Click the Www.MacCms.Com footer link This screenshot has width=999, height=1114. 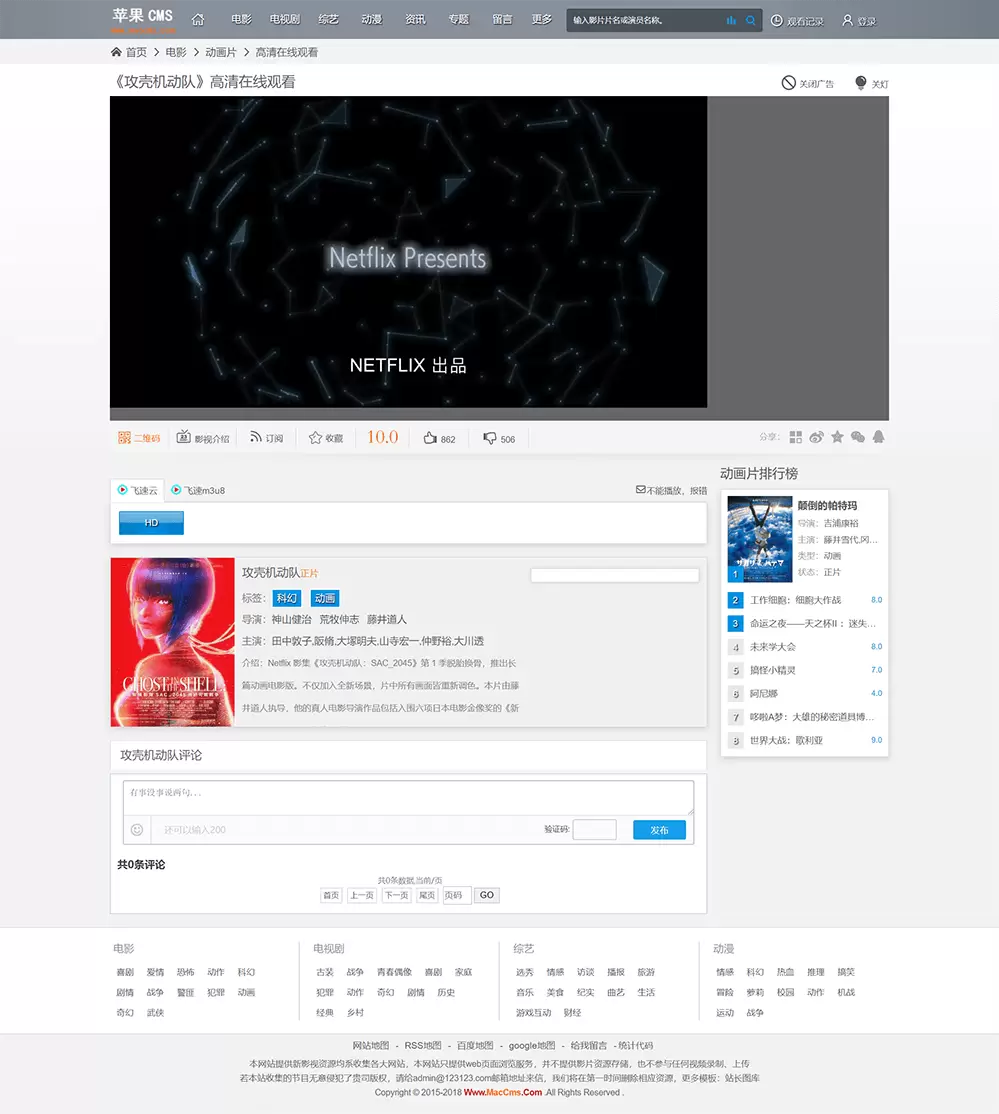pos(503,1093)
